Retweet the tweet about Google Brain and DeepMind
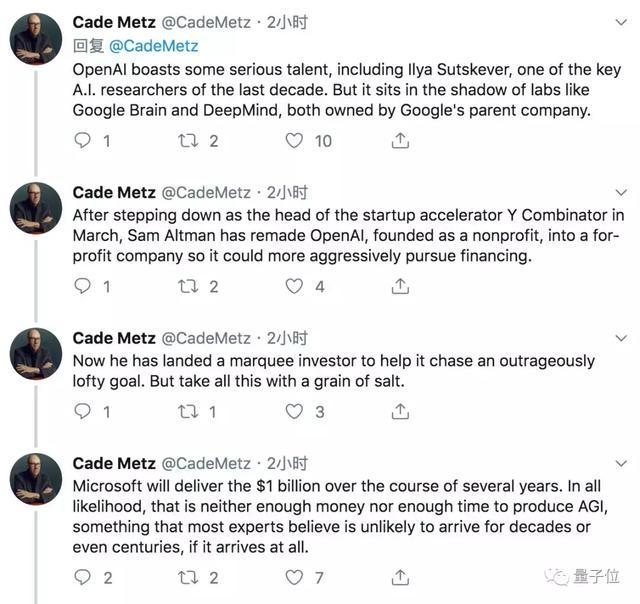The width and height of the screenshot is (640, 604). pos(187,141)
